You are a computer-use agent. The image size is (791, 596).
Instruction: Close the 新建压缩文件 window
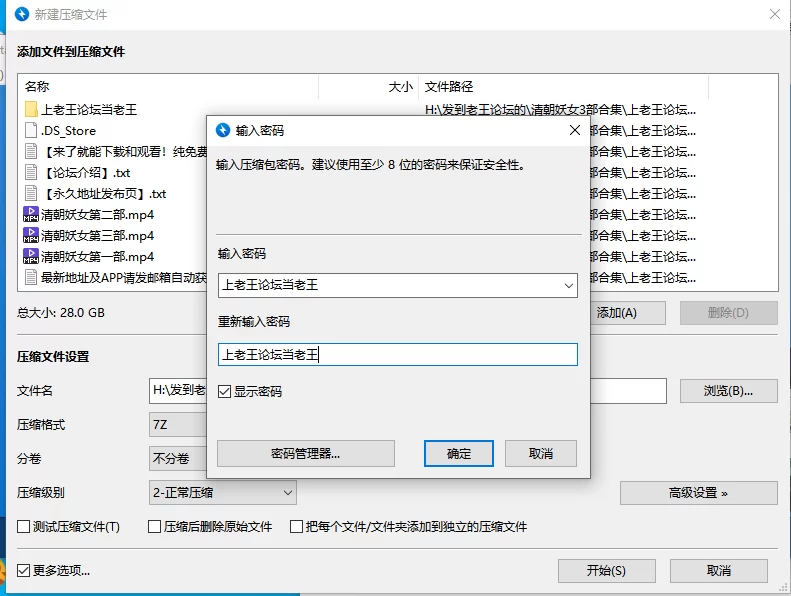pos(775,14)
